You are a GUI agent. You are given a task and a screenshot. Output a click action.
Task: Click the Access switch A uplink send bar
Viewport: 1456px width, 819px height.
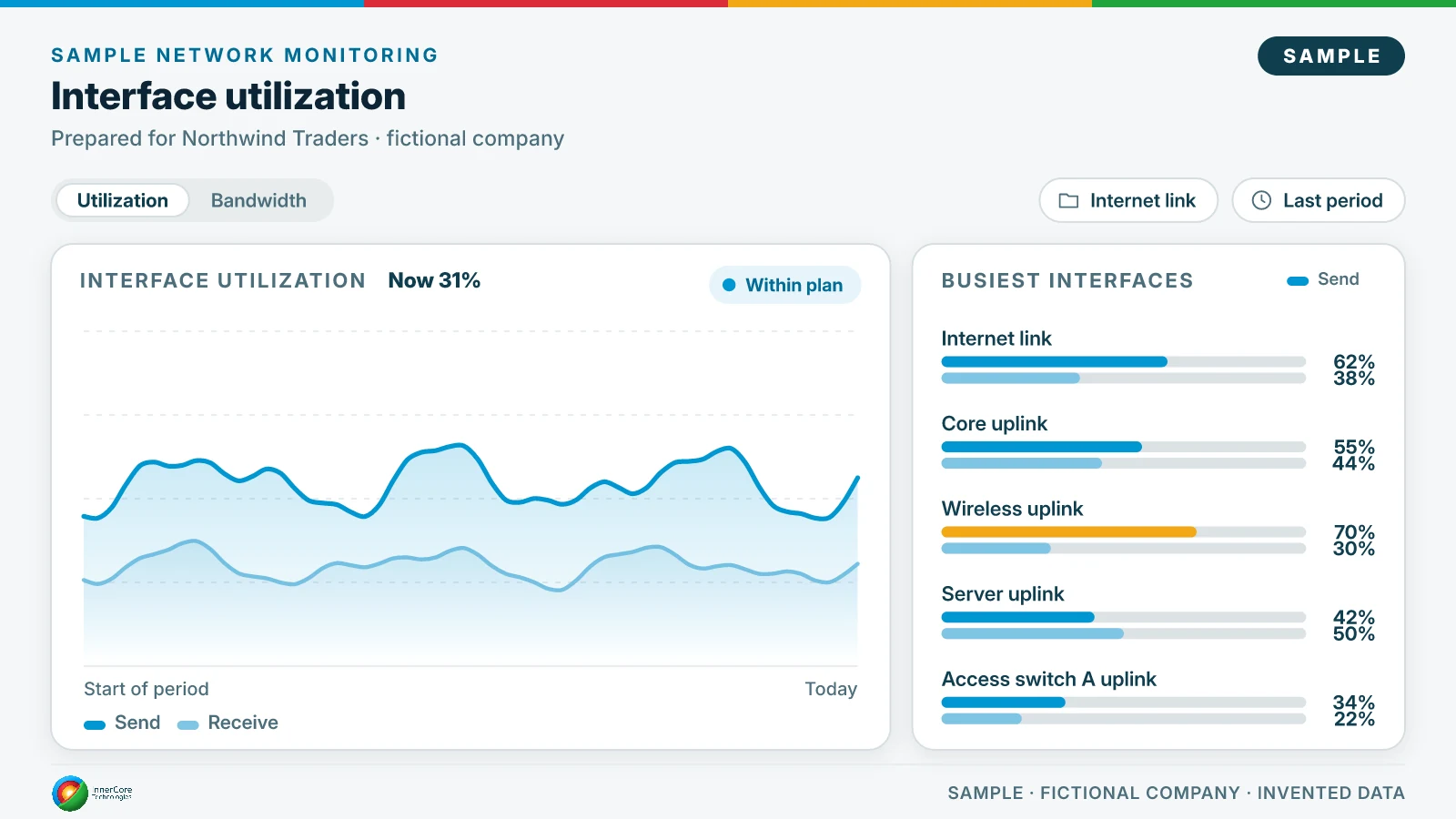[x=1004, y=703]
